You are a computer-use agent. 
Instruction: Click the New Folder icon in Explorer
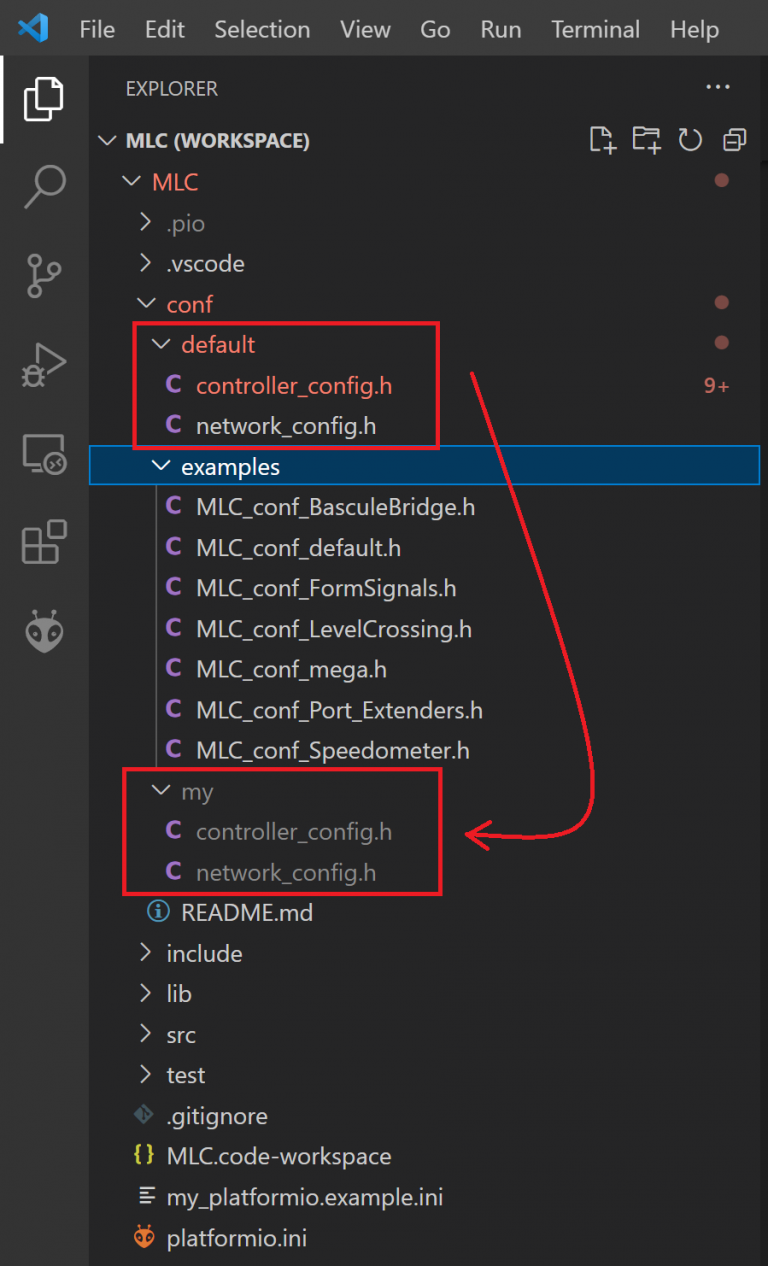point(646,140)
